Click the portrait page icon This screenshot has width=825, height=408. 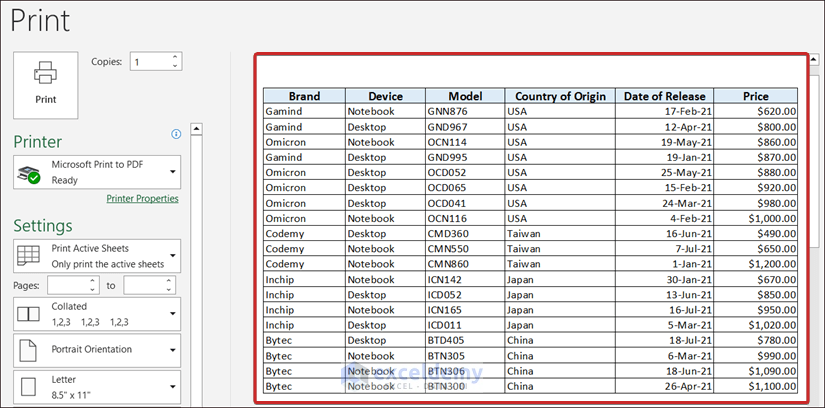tap(28, 350)
